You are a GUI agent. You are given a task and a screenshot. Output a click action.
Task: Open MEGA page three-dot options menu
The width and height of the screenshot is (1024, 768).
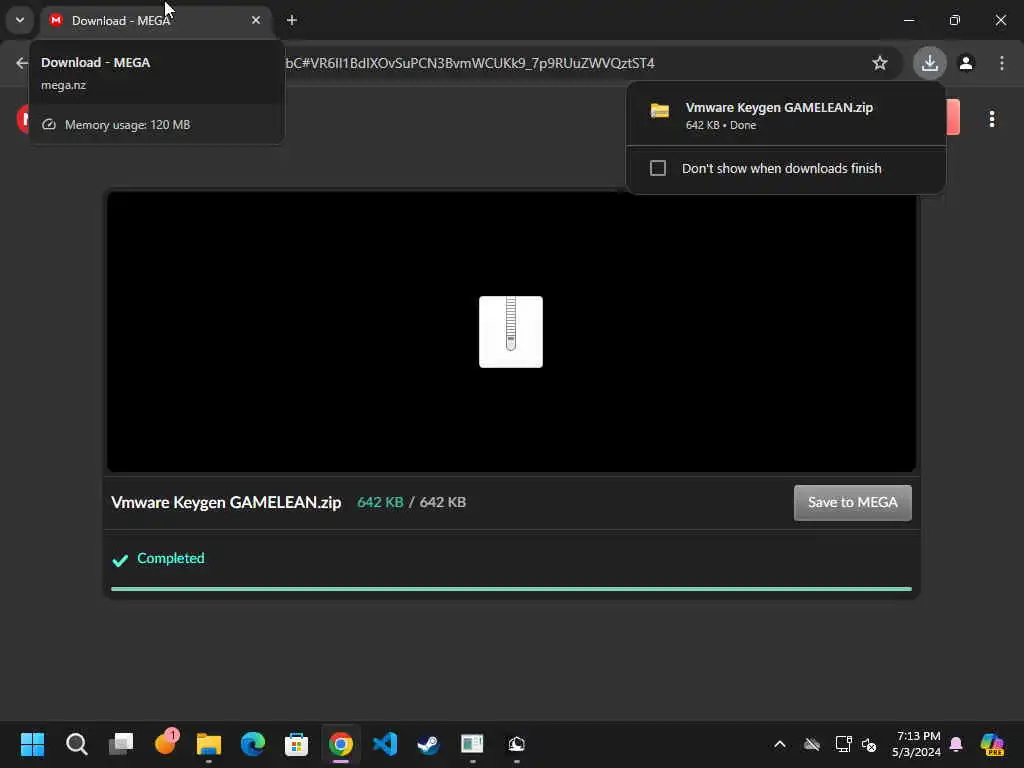click(x=992, y=118)
